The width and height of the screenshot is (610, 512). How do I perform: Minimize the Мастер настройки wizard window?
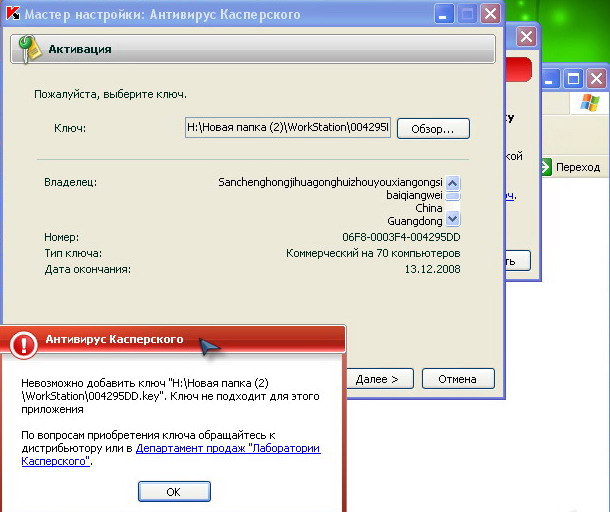(443, 14)
